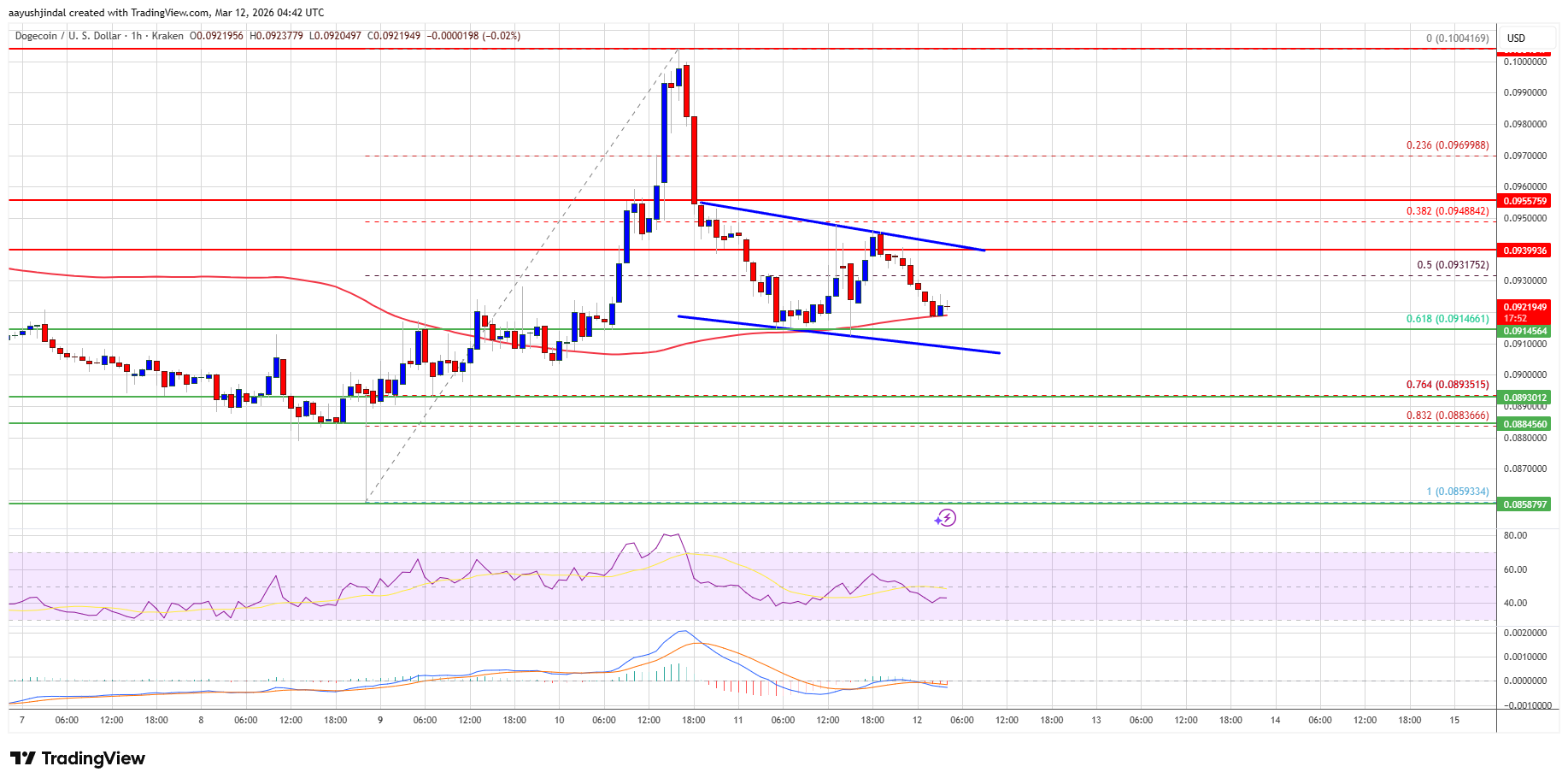Select the green 0.0914564 support price tag
Image resolution: width=1568 pixels, height=784 pixels.
point(1525,331)
